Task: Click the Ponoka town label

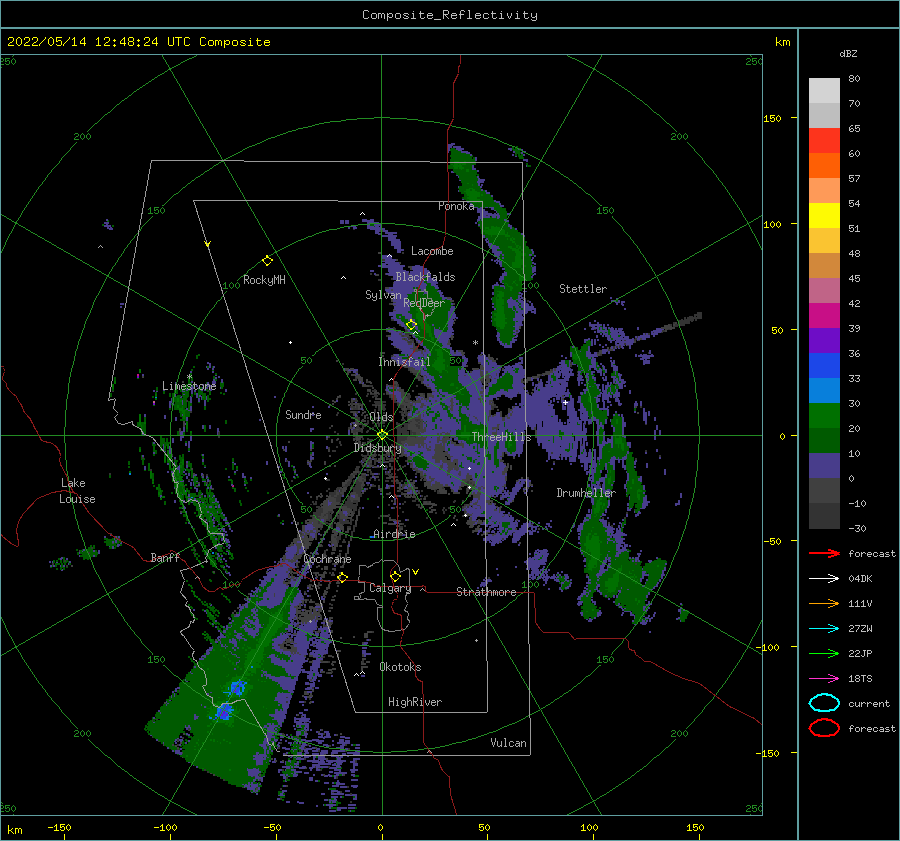Action: pos(456,206)
